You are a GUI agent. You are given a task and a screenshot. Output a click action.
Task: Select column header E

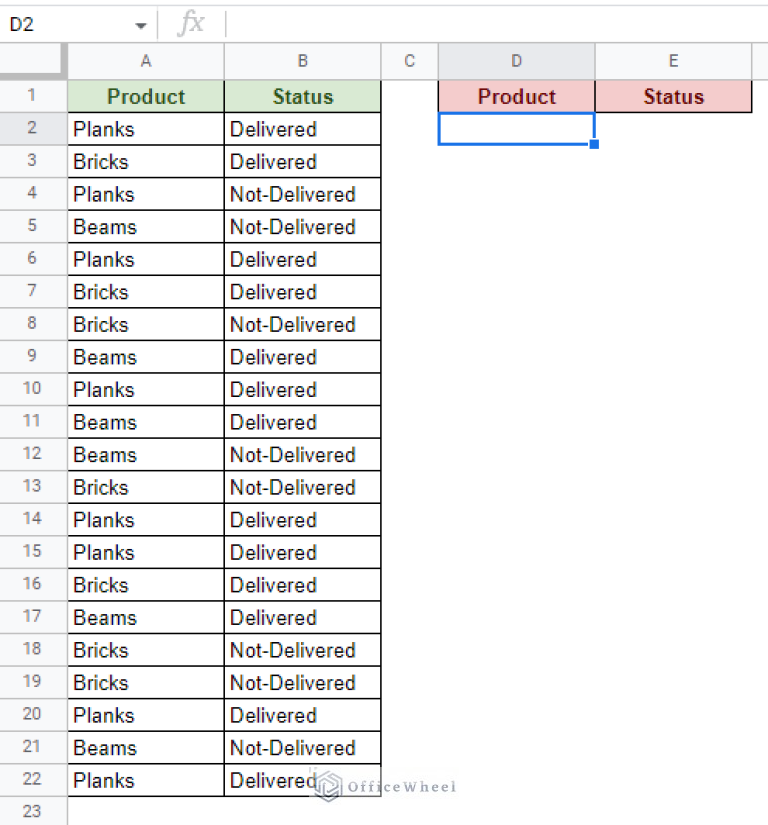673,61
